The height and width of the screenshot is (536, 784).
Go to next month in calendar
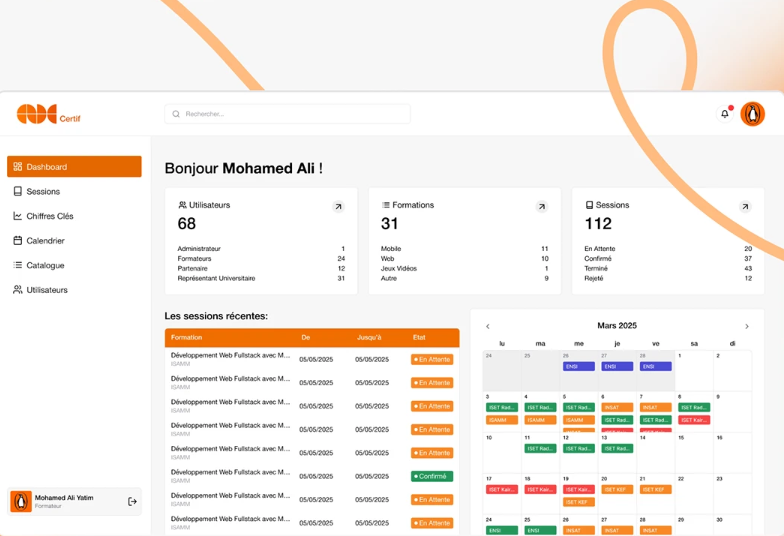747,326
